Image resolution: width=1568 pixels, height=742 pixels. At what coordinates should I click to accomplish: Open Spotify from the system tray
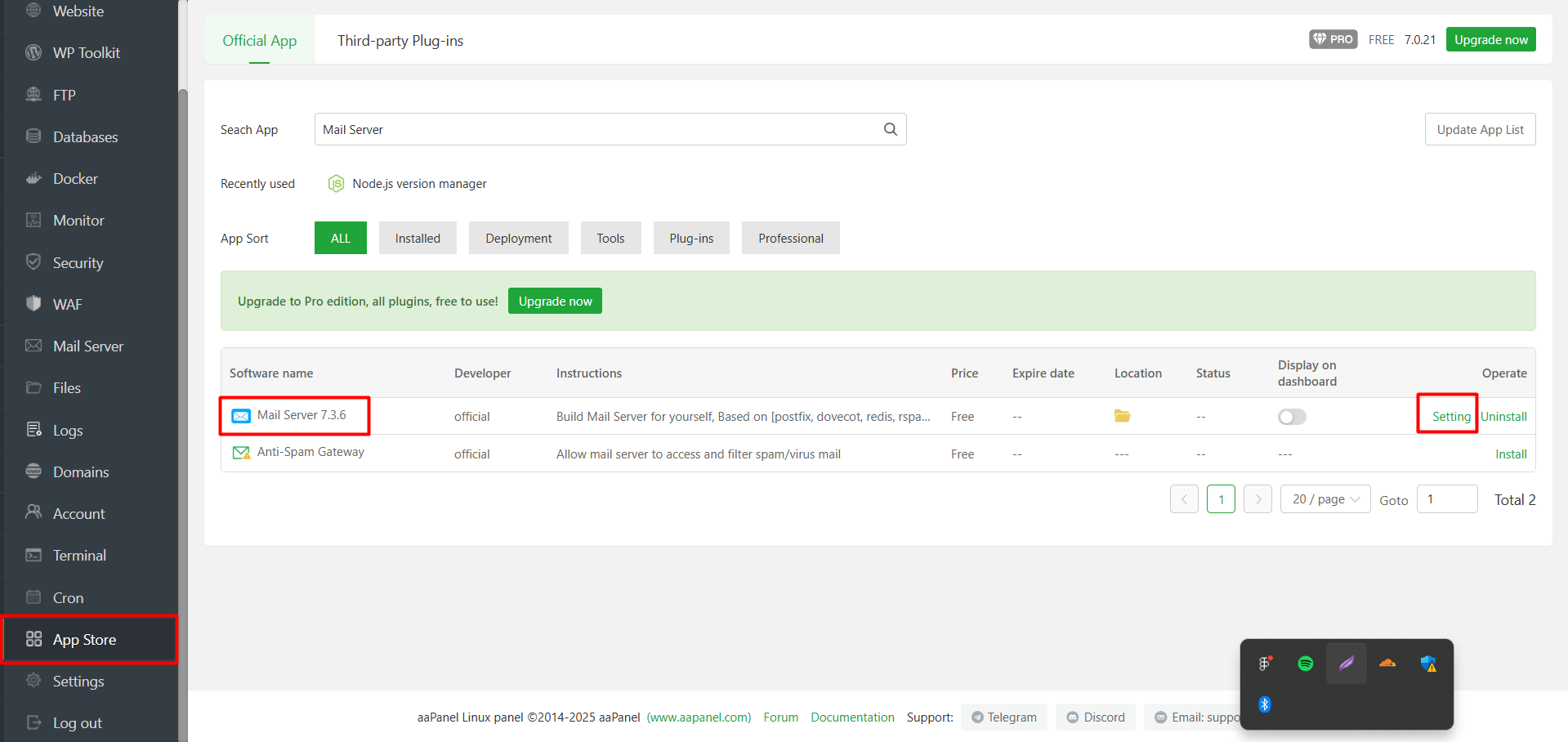tap(1305, 664)
